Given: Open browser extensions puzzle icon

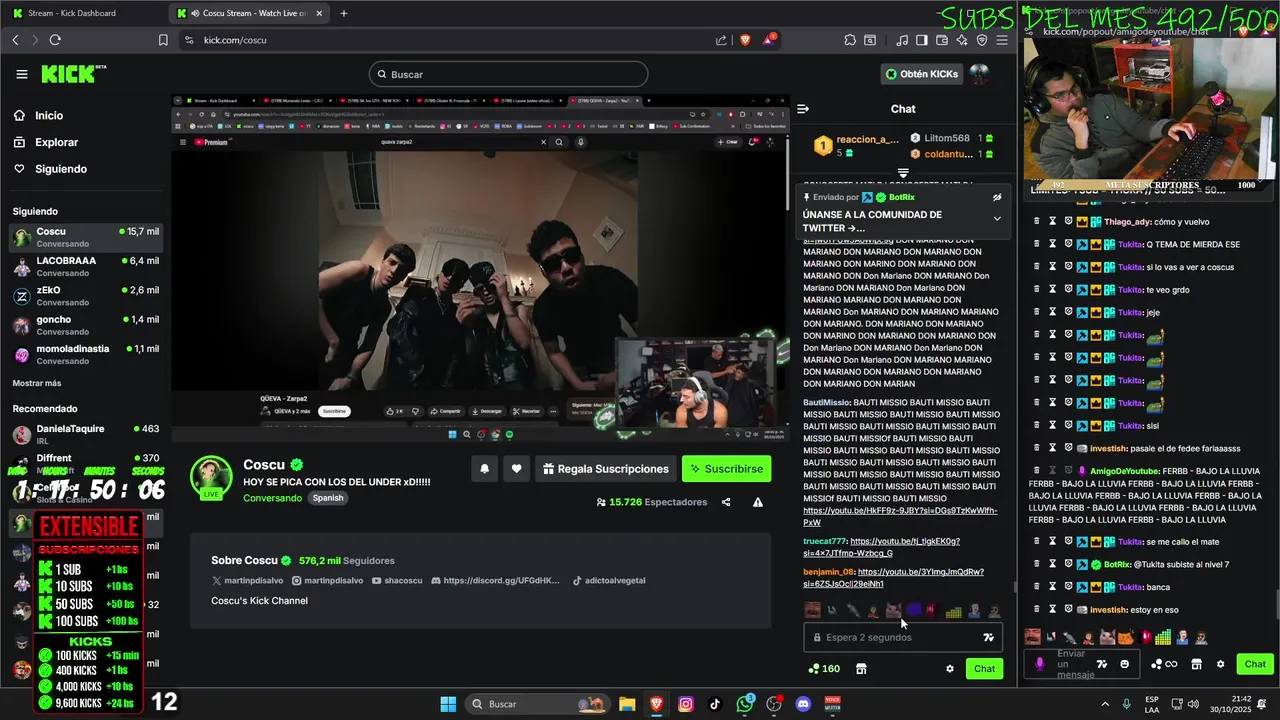Looking at the screenshot, I should click(850, 40).
